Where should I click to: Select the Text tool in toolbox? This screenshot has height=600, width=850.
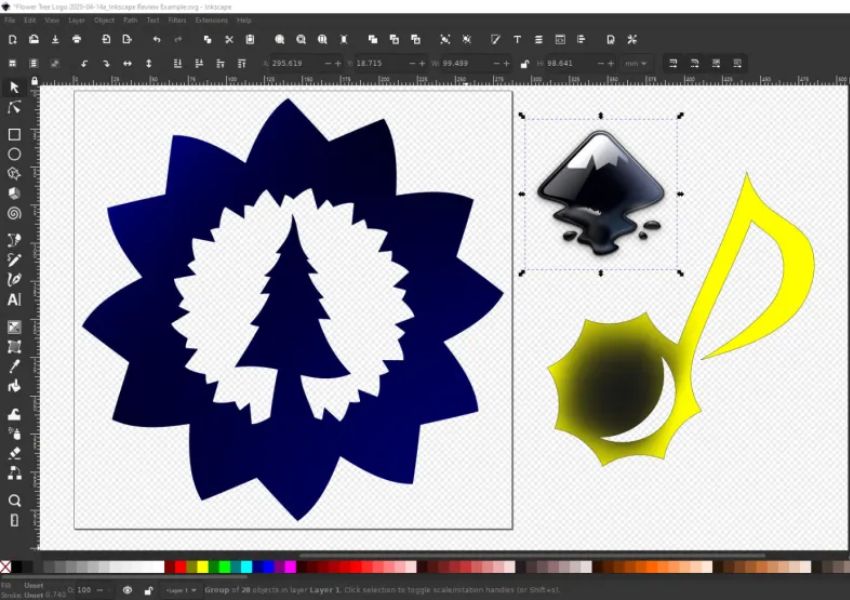click(14, 300)
